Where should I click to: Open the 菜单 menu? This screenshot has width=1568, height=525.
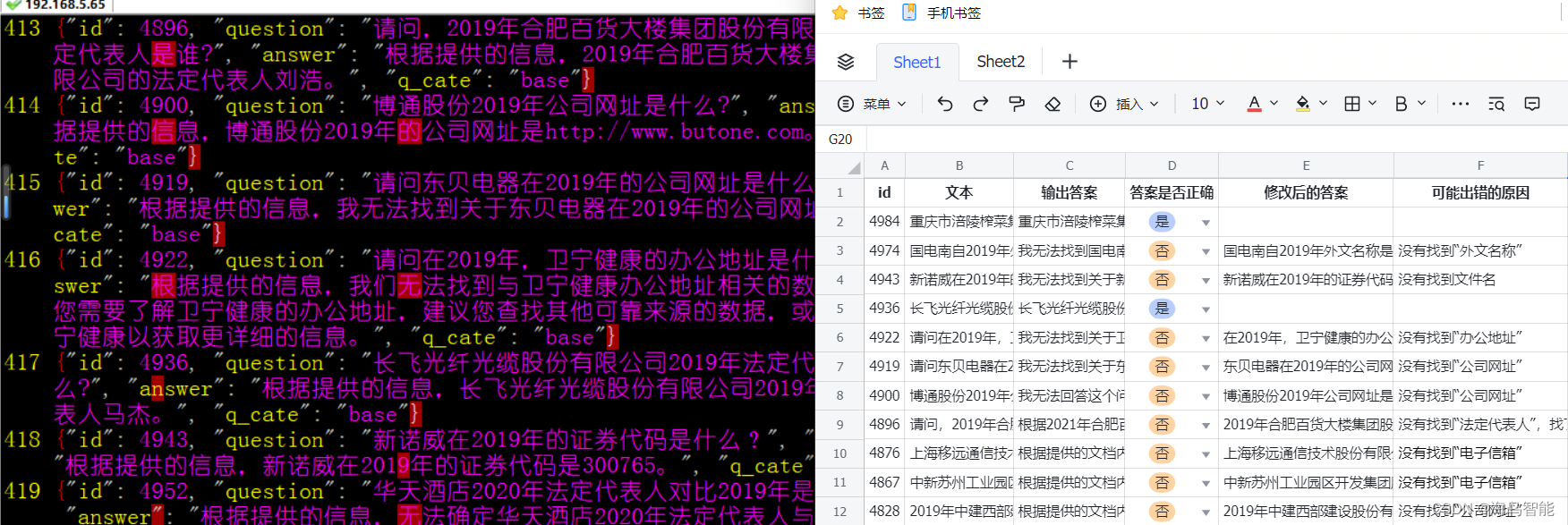[872, 104]
